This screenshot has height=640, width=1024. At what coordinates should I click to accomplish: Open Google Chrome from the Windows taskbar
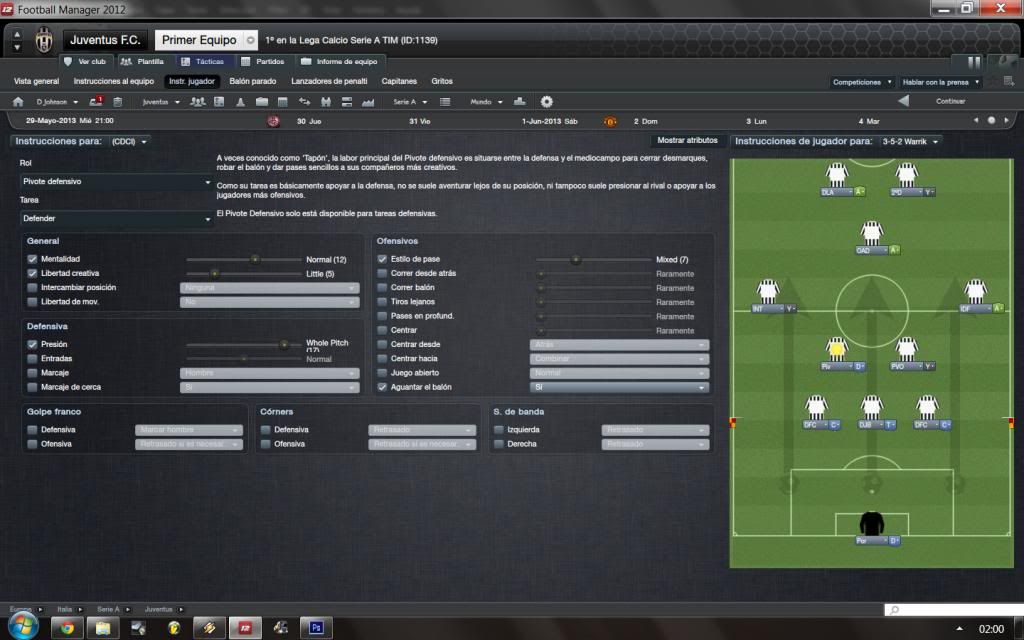(x=67, y=628)
